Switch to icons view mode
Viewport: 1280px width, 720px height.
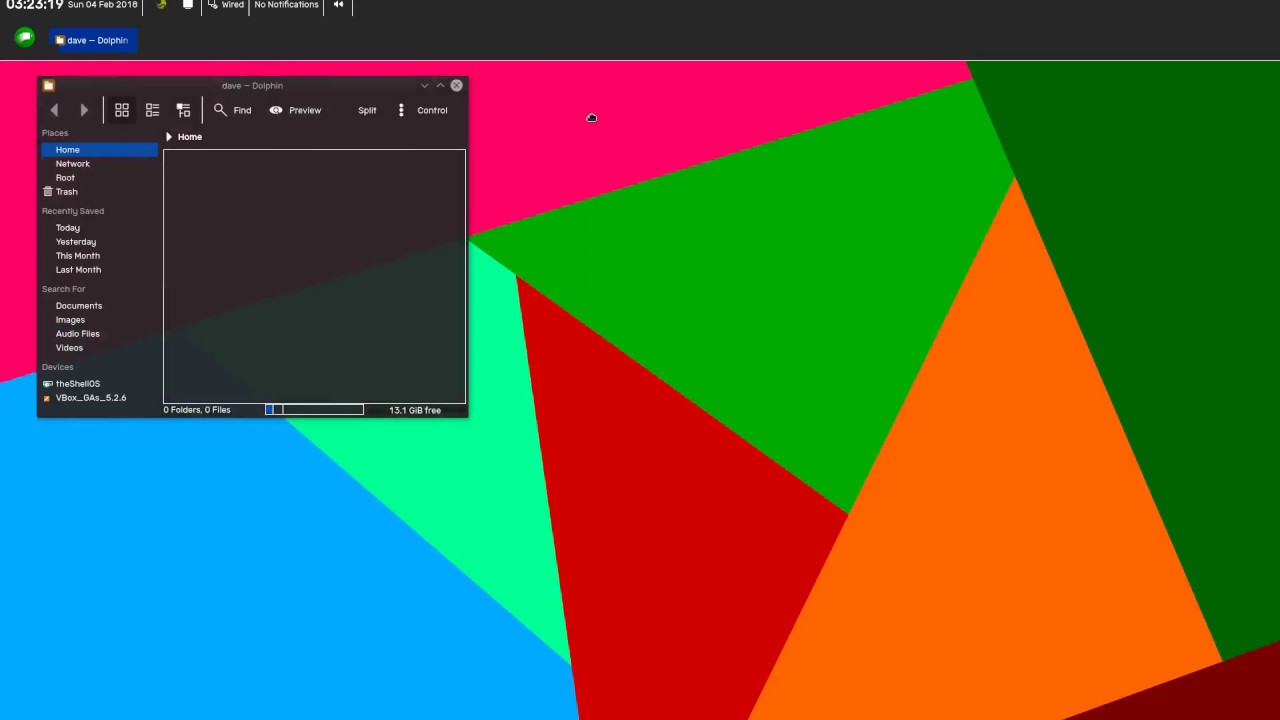tap(121, 110)
